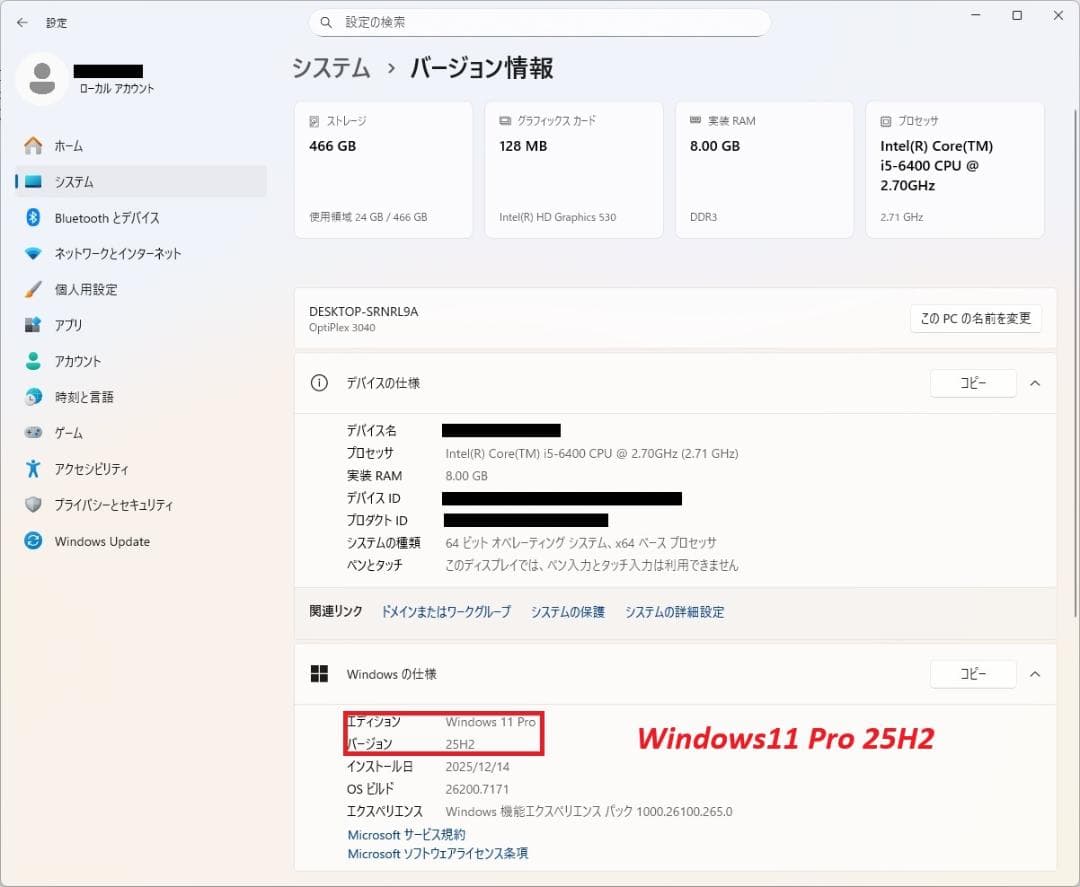
Task: Click the アカウント person icon
Action: 33,361
